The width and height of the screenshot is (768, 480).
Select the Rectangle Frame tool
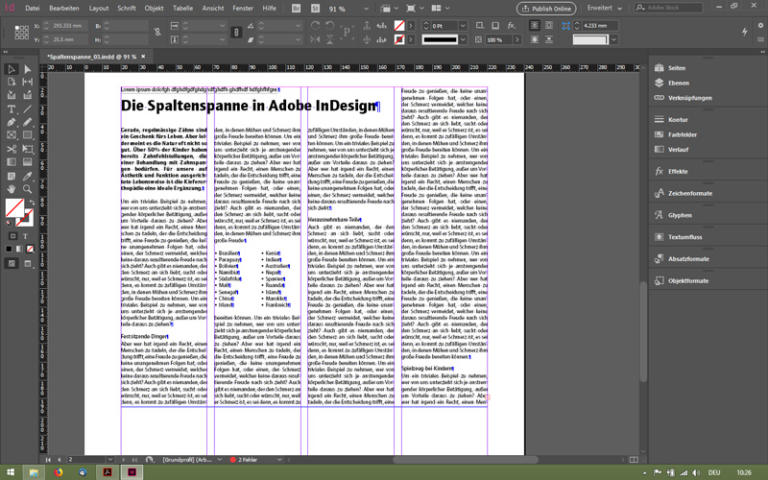coord(11,135)
